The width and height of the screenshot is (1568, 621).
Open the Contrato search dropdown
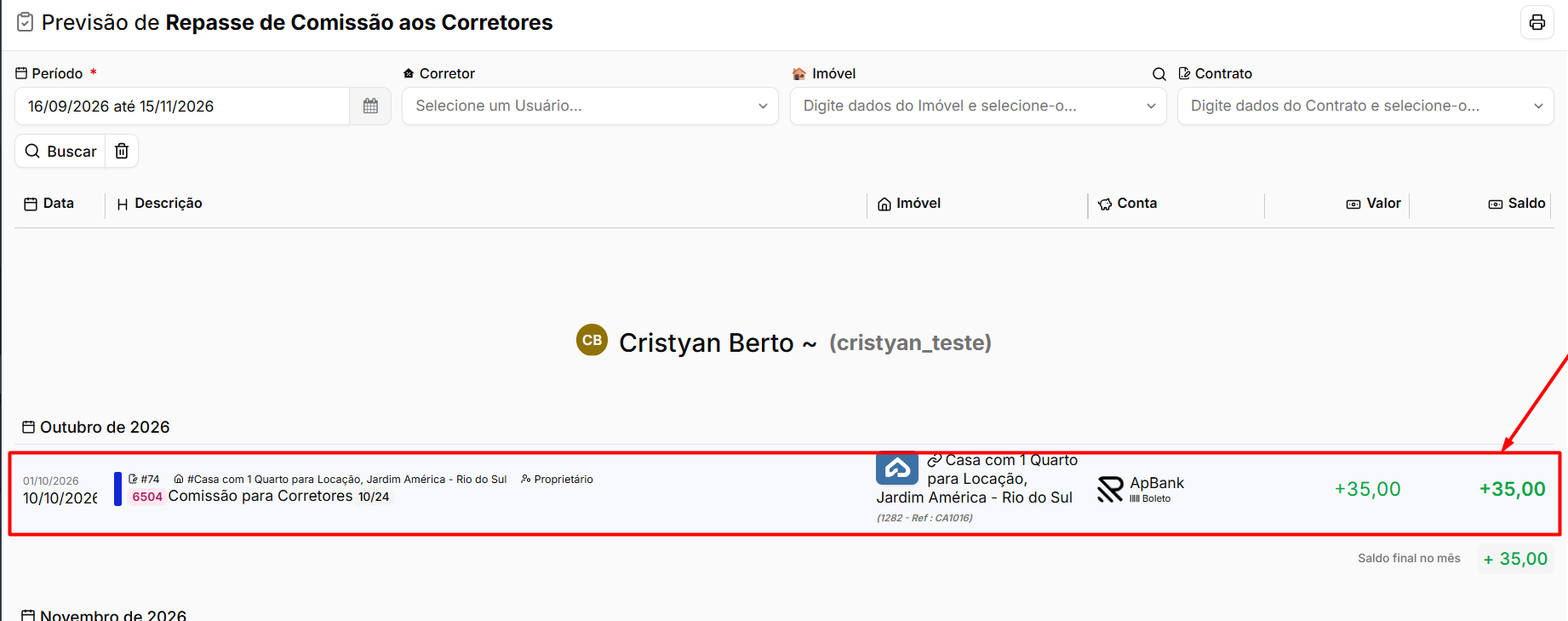pos(1365,106)
